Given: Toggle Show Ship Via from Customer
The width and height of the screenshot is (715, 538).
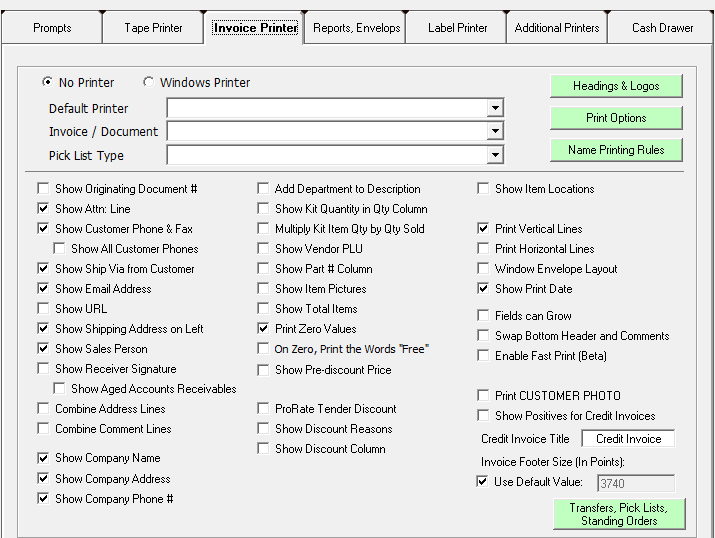Looking at the screenshot, I should 43,269.
